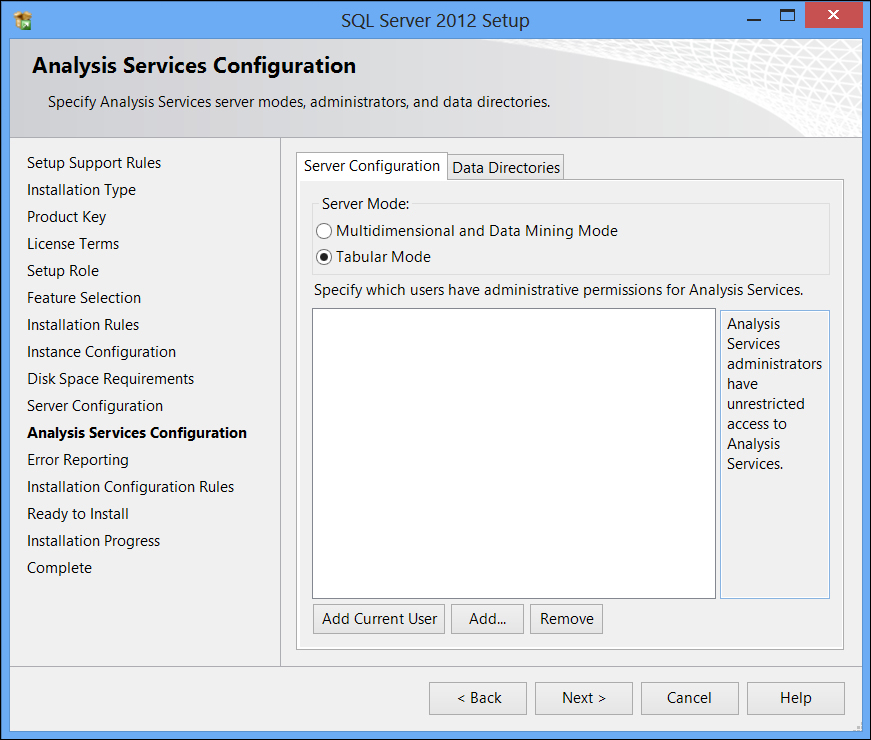This screenshot has width=871, height=740.
Task: Switch to the Data Directories tab
Action: [x=505, y=167]
